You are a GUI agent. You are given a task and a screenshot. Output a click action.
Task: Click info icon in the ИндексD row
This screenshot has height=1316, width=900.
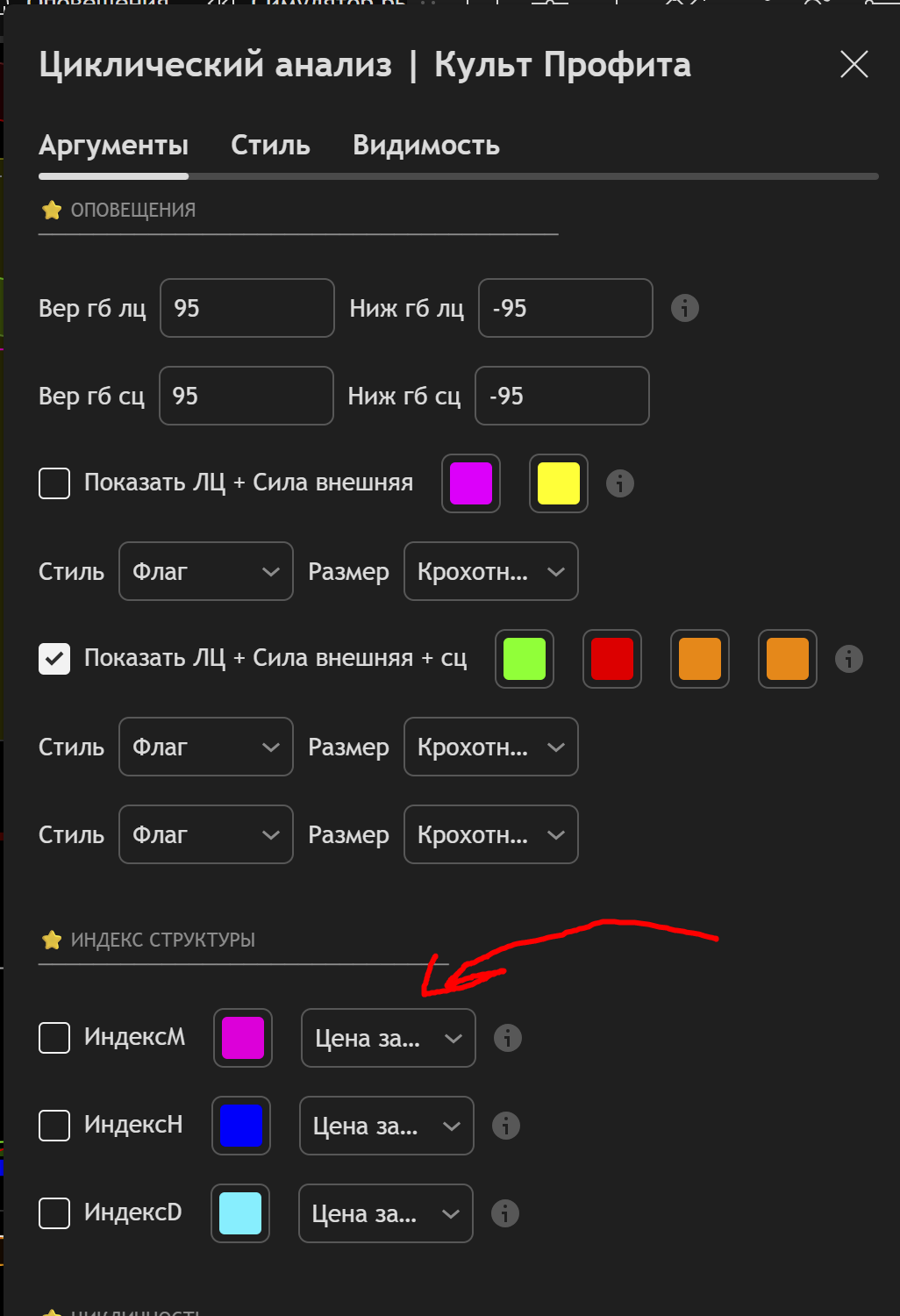(x=505, y=1213)
